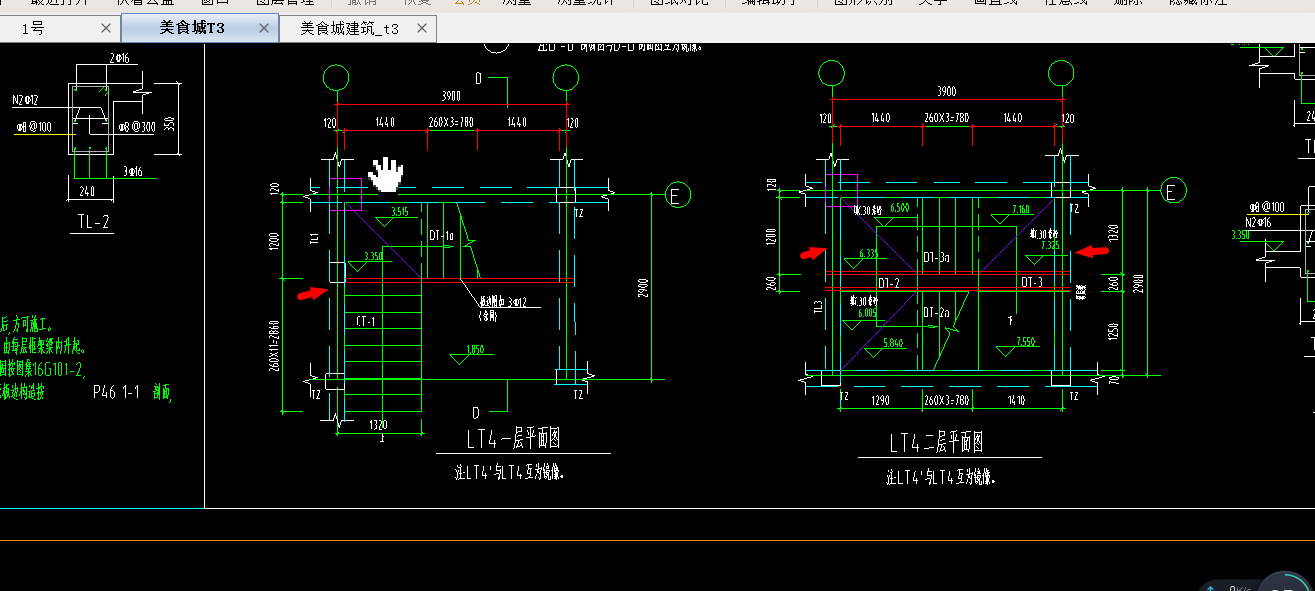
Task: Select axis bubble E of first-floor plan
Action: pos(678,195)
